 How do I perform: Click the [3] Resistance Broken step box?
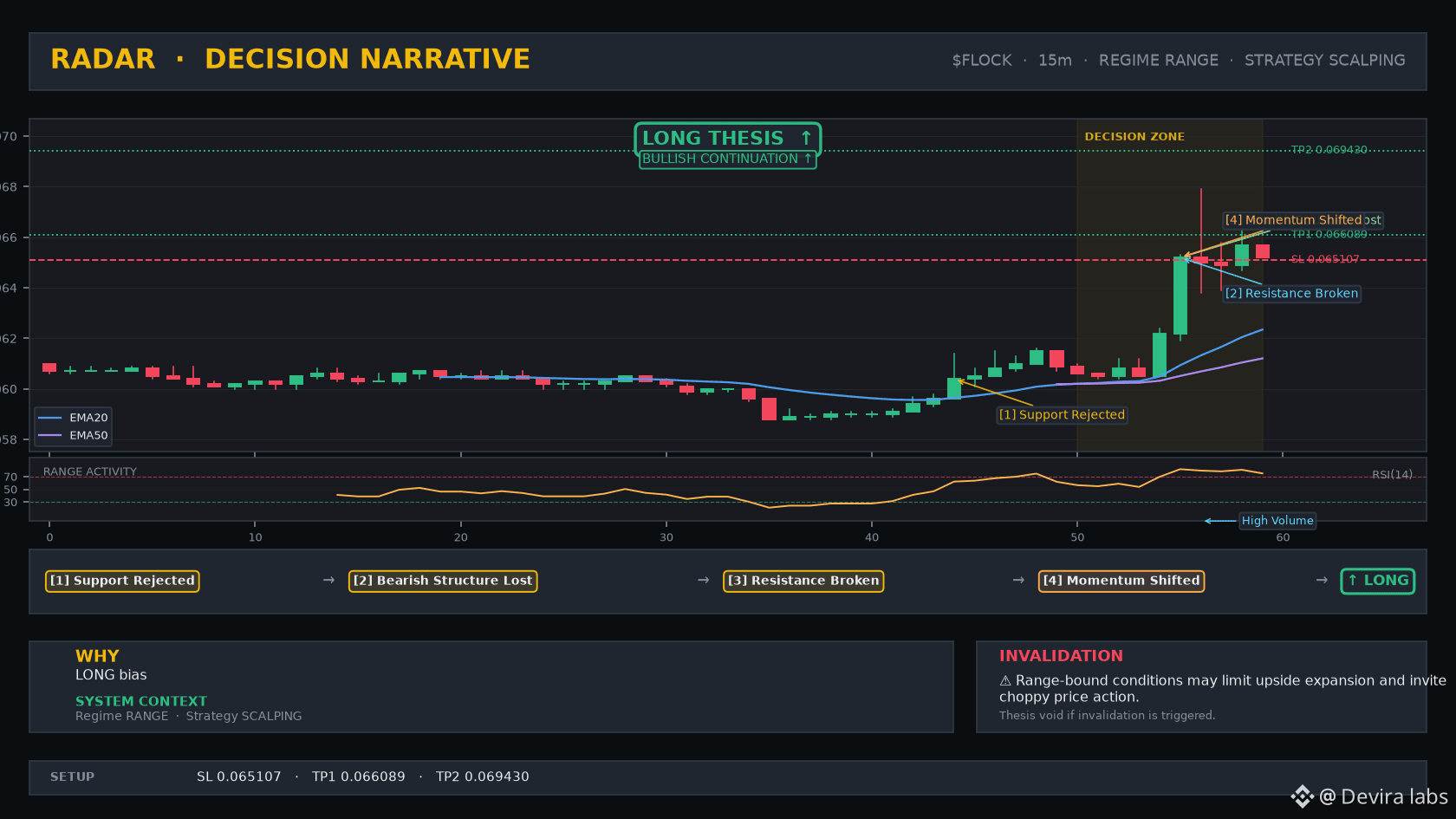coord(803,581)
